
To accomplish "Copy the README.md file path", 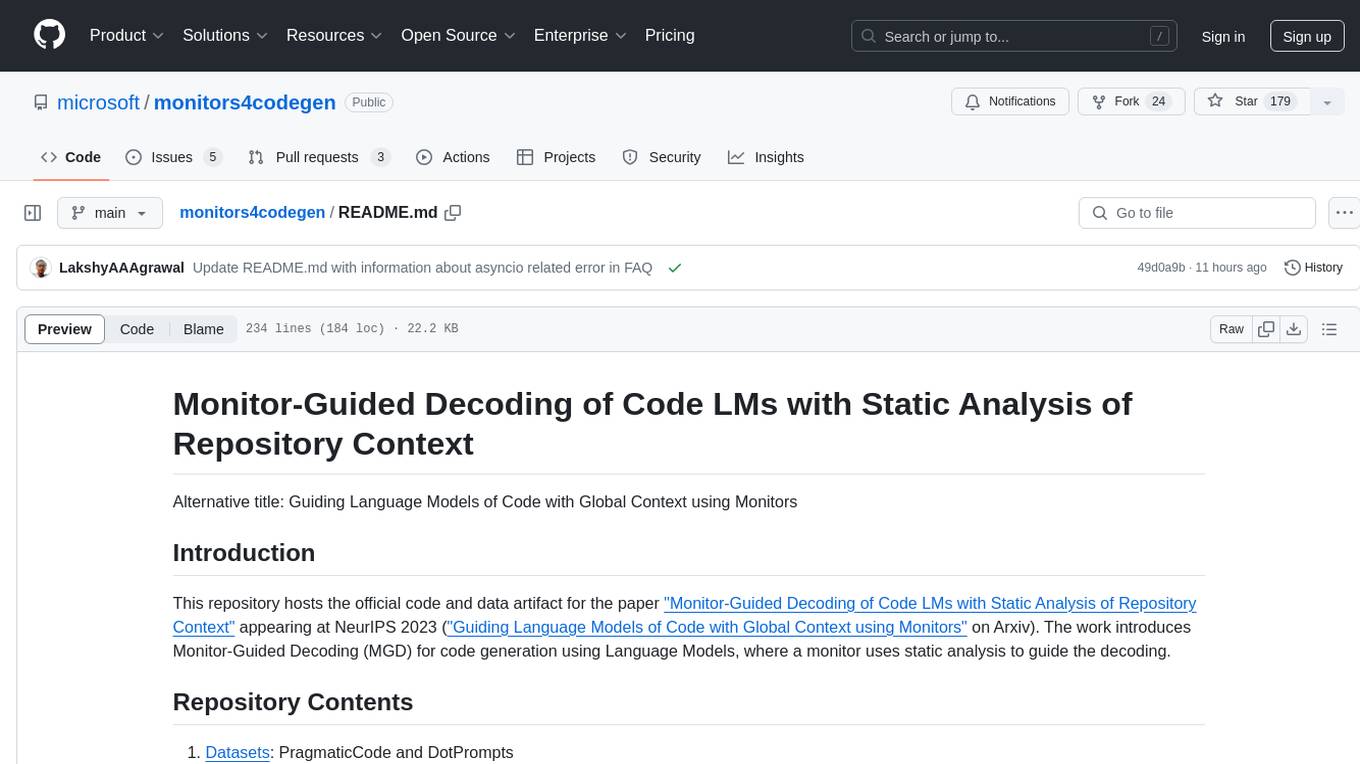I will 453,213.
